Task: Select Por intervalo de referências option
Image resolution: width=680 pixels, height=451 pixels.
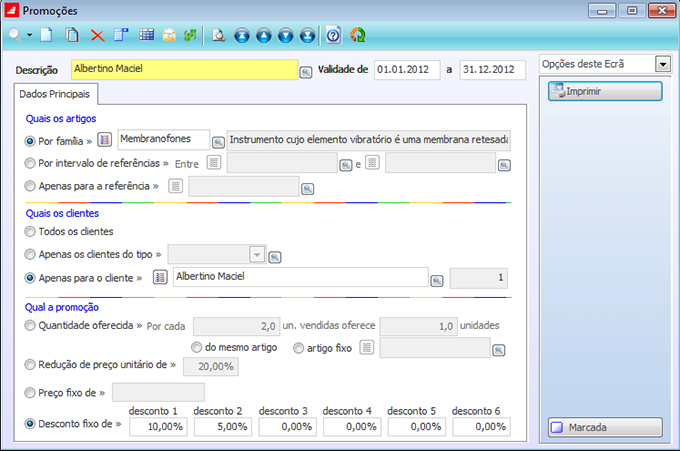Action: point(30,163)
